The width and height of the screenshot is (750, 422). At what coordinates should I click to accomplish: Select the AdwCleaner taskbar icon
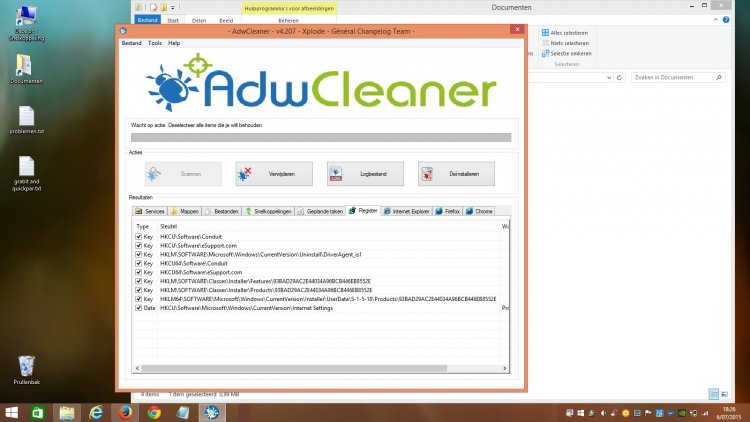[x=212, y=412]
